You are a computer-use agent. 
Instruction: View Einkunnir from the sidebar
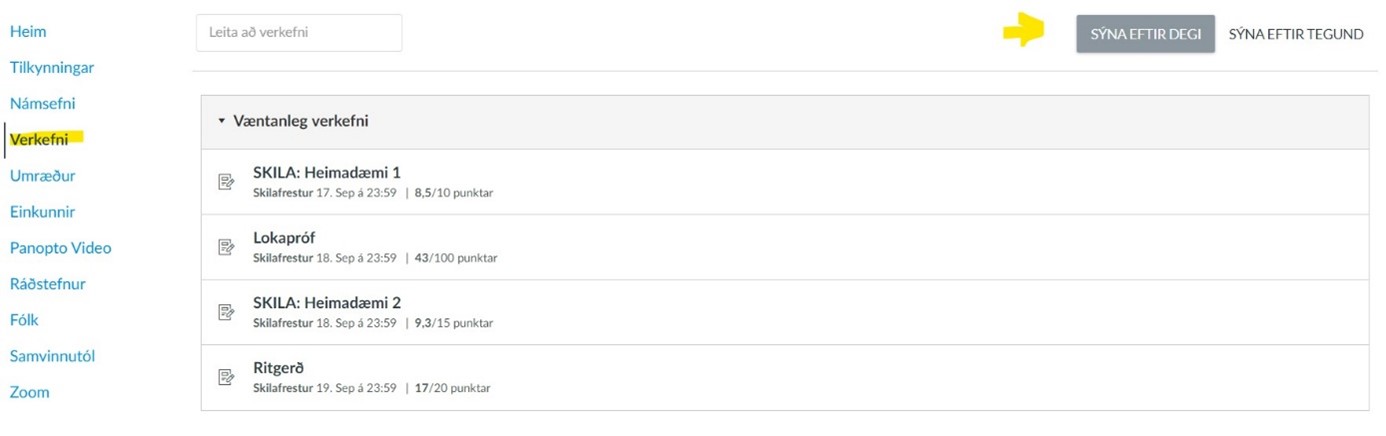point(43,212)
